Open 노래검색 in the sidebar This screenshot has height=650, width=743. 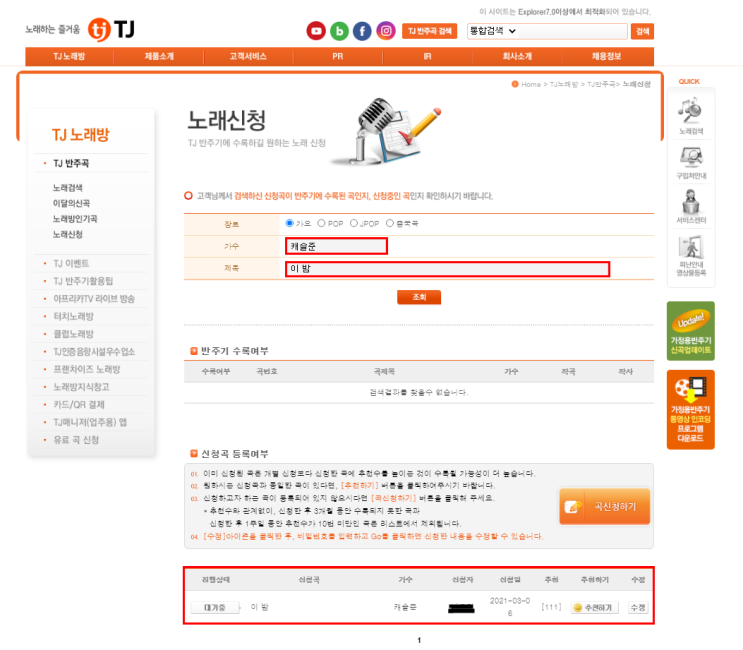click(x=68, y=188)
